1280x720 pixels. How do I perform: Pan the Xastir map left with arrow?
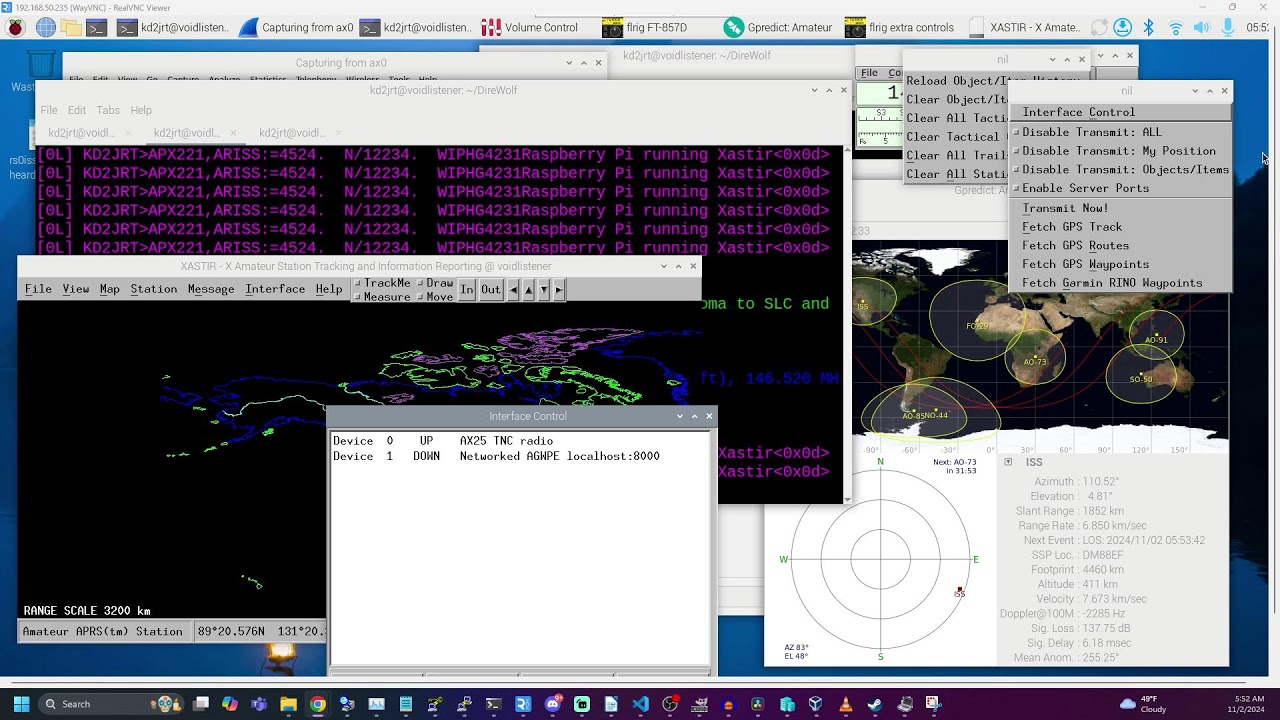513,289
